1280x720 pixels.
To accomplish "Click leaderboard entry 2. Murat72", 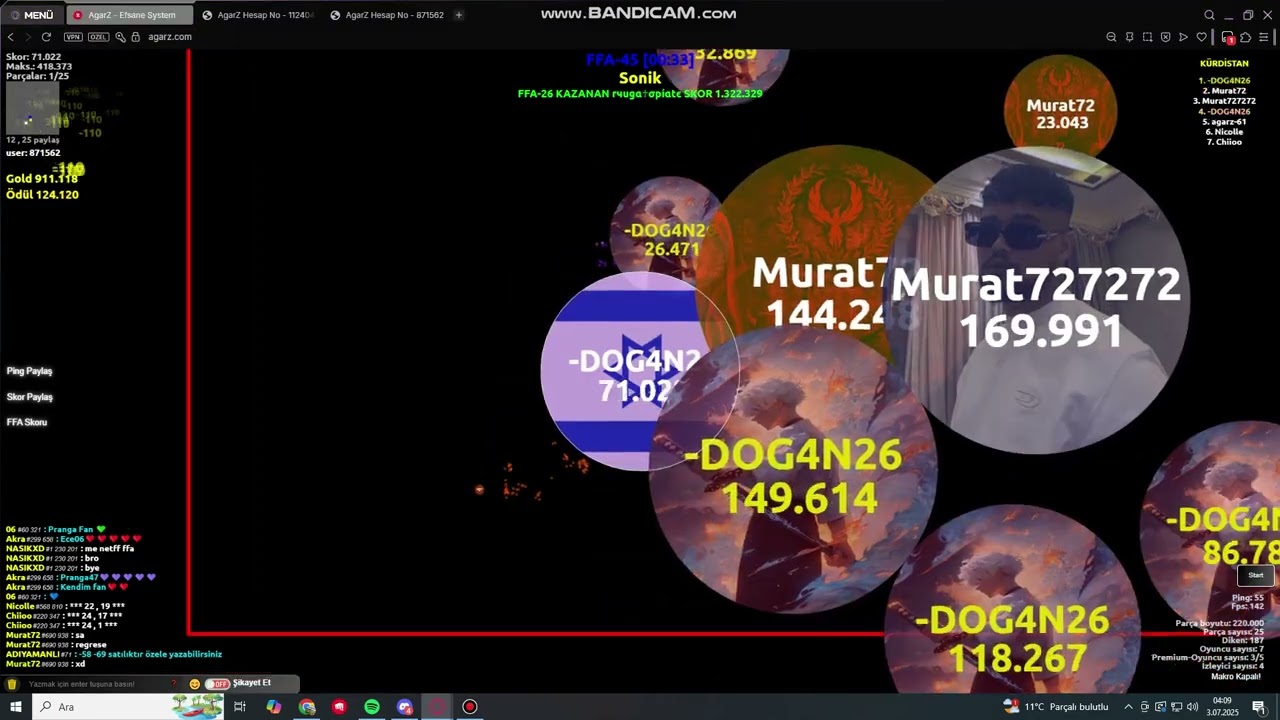I will [x=1224, y=91].
